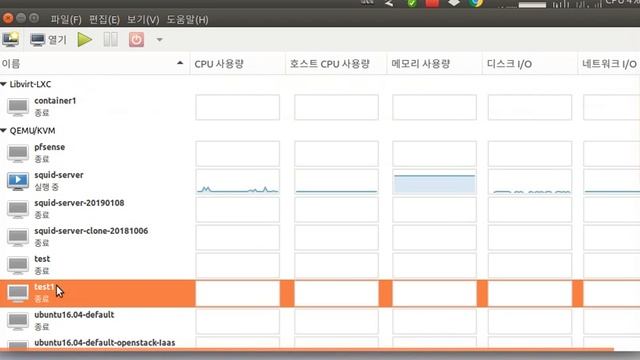Click ubuntu16.04-default monitor icon
This screenshot has width=640, height=360.
[x=18, y=321]
